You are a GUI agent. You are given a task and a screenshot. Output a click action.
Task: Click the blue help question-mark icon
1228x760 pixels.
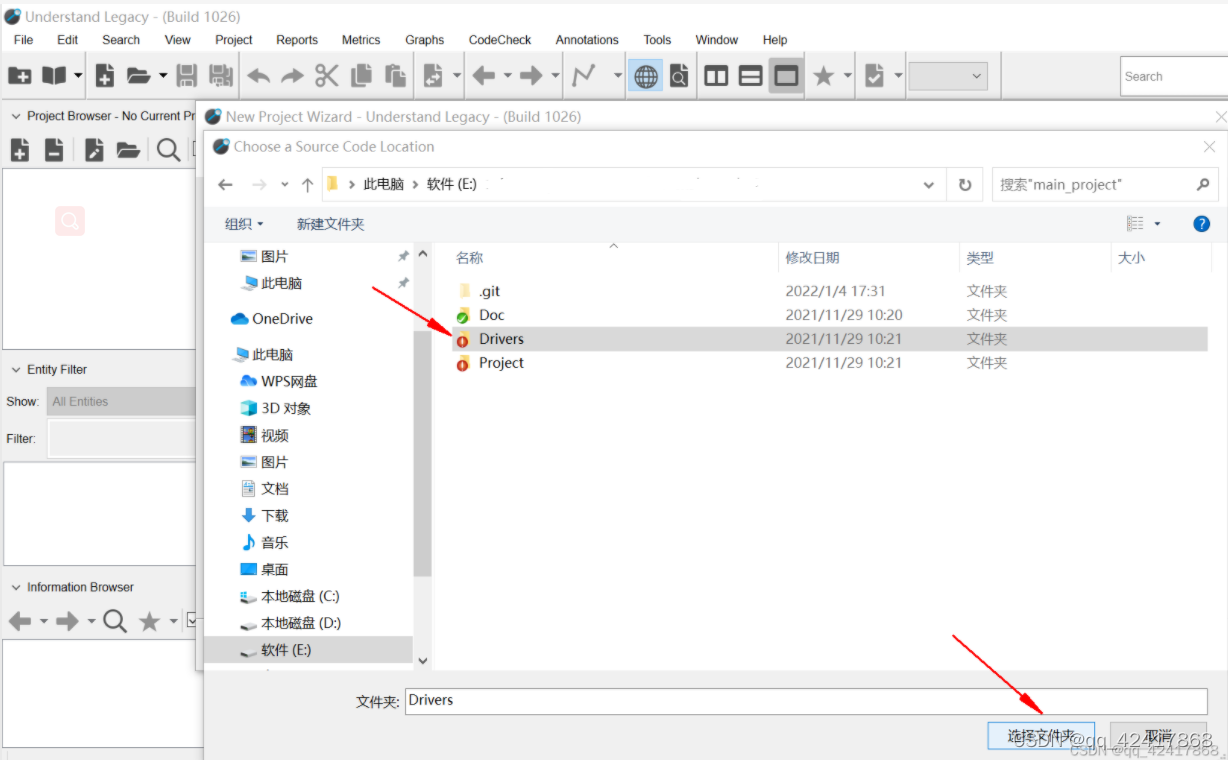1202,224
